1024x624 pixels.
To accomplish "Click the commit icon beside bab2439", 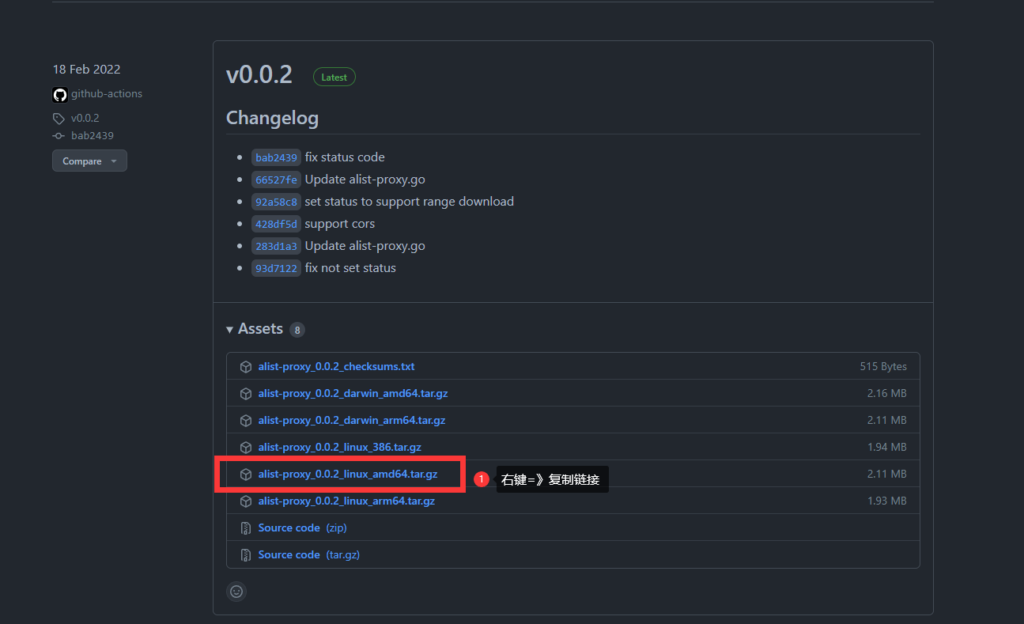I will [59, 136].
